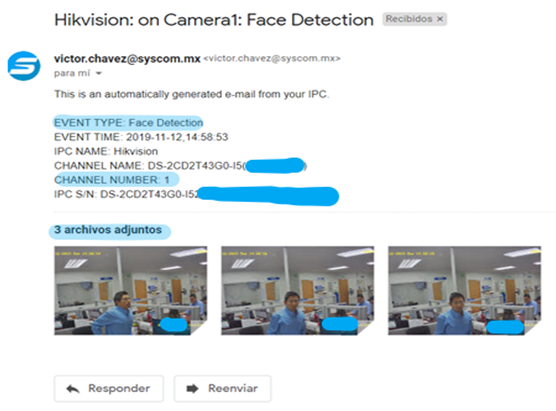Click the EVENT TIME line text

[141, 137]
